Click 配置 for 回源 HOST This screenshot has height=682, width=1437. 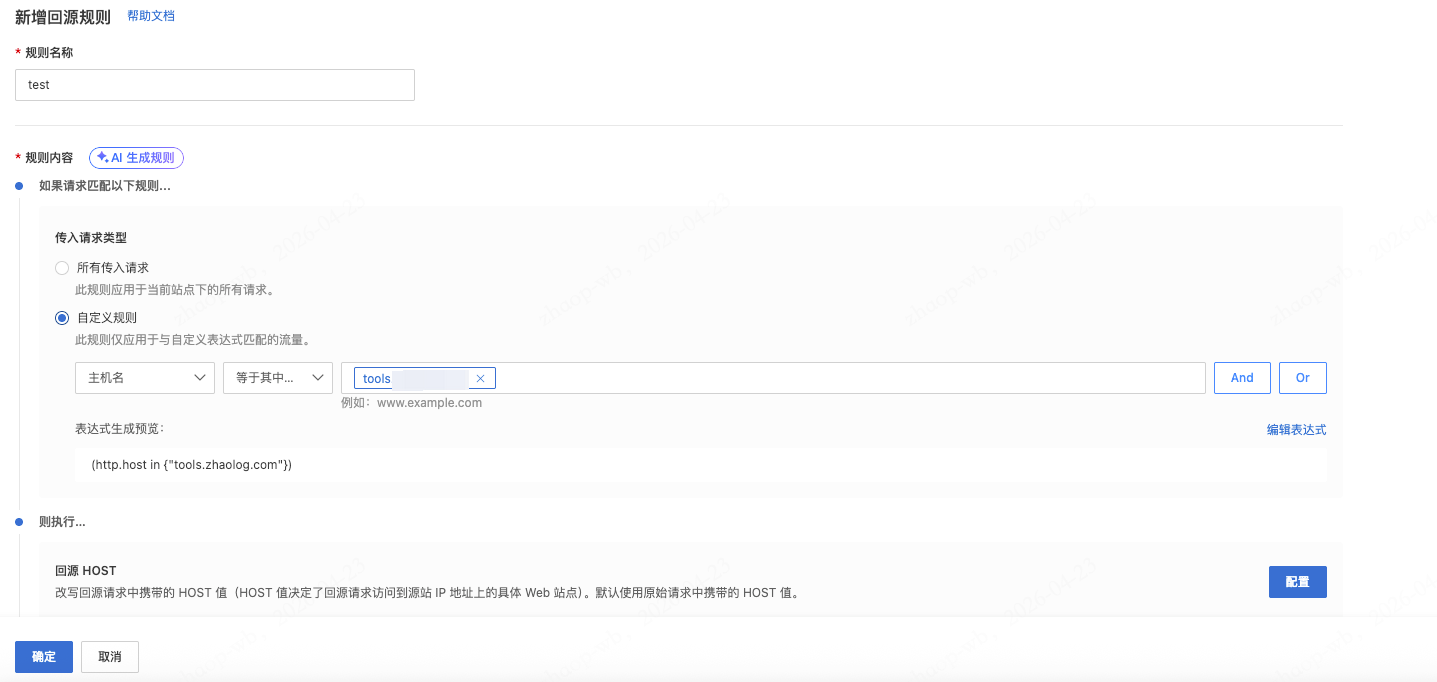pyautogui.click(x=1297, y=582)
